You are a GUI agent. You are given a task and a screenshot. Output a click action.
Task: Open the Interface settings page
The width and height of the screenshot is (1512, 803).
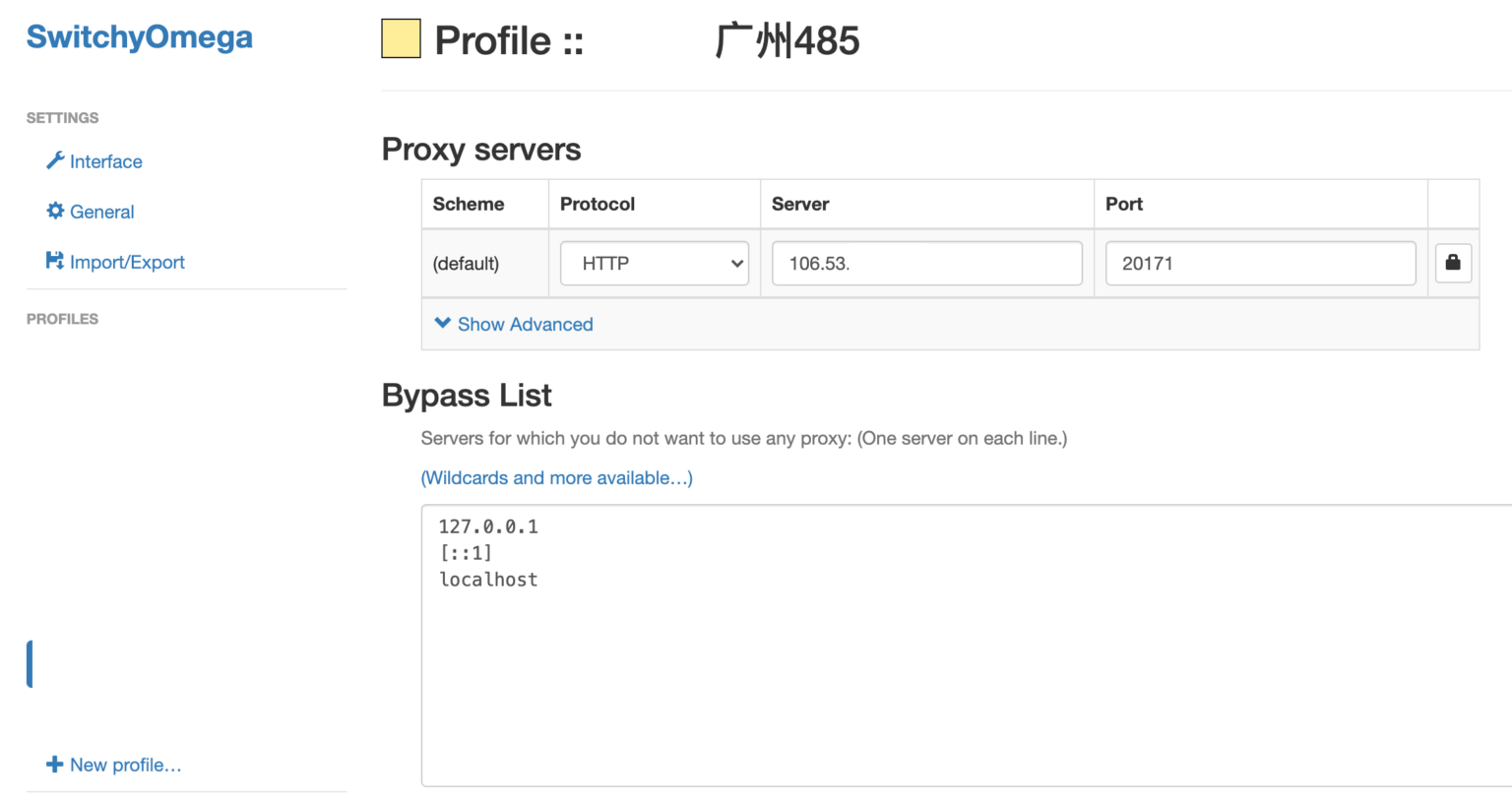pos(105,161)
